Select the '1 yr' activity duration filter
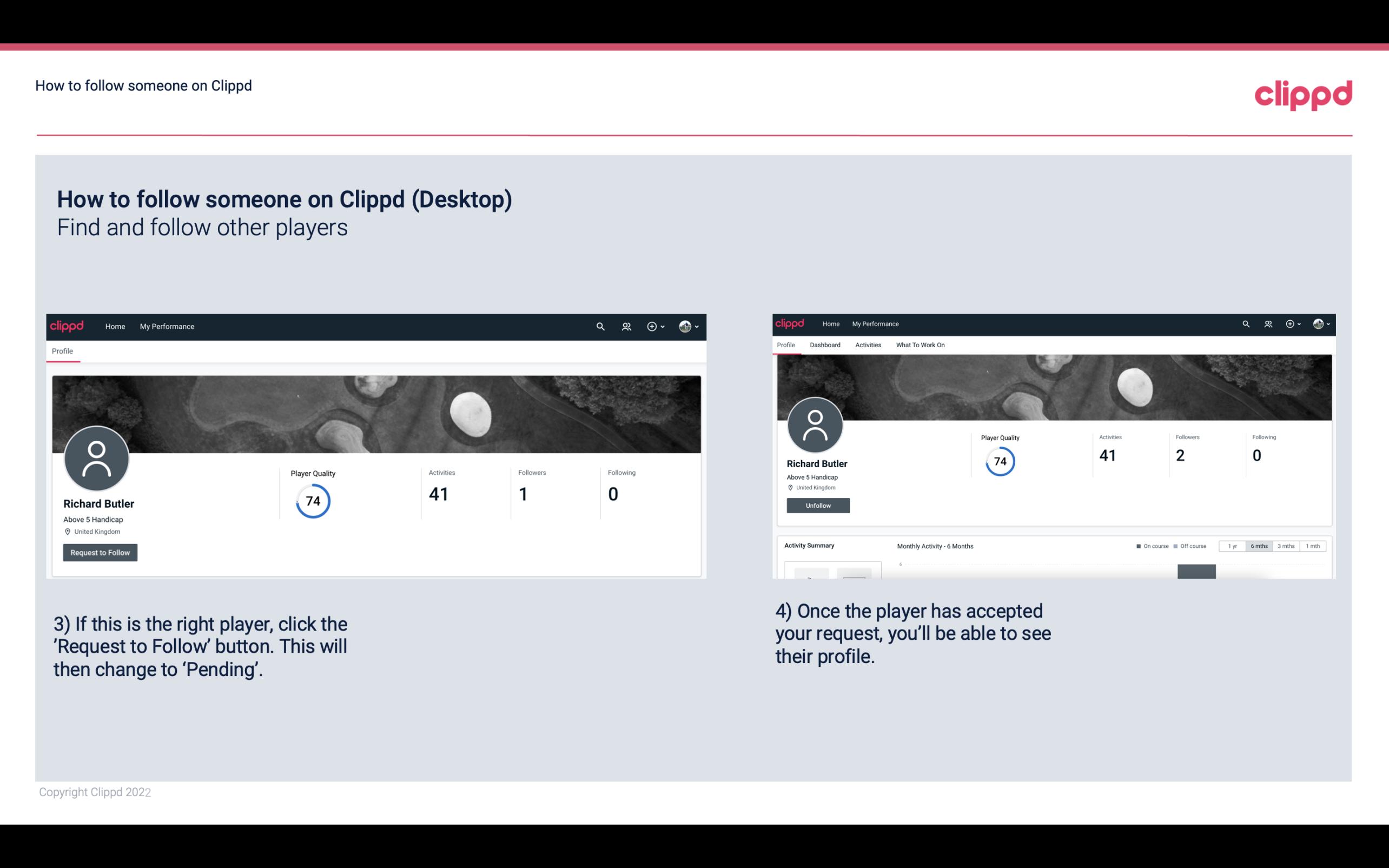Image resolution: width=1389 pixels, height=868 pixels. click(x=1231, y=546)
